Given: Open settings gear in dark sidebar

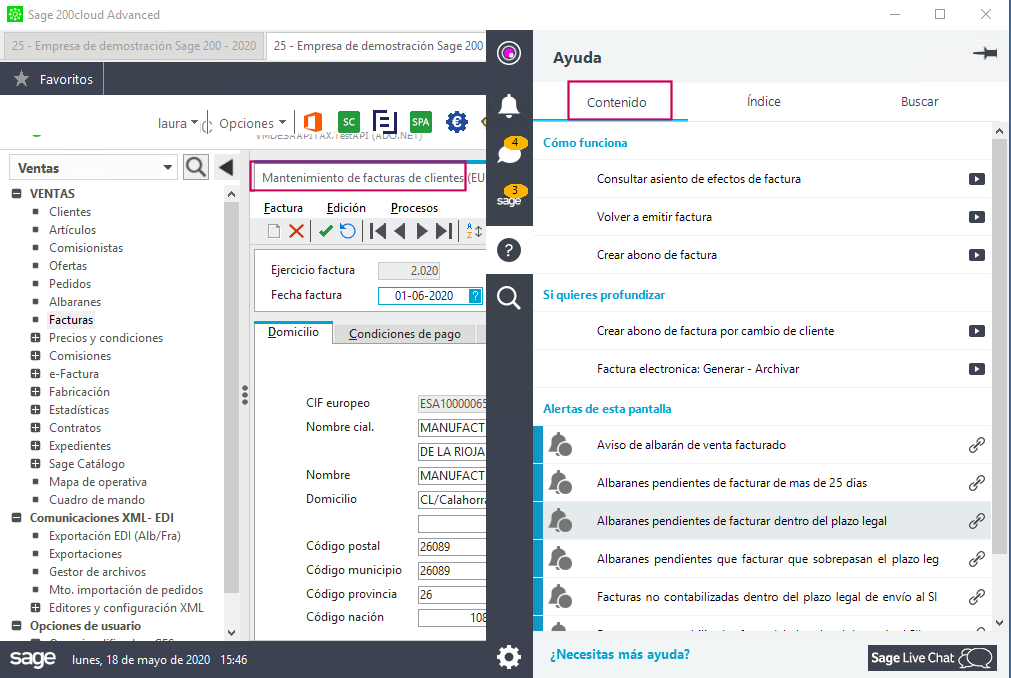Looking at the screenshot, I should 509,657.
